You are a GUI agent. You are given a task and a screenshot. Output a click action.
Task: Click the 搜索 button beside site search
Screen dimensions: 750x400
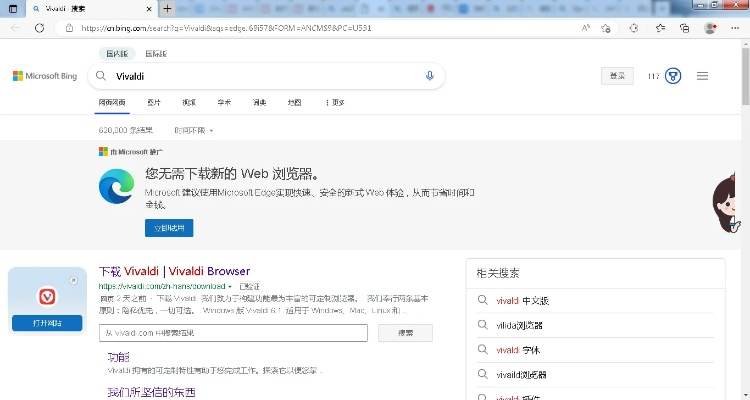click(405, 333)
